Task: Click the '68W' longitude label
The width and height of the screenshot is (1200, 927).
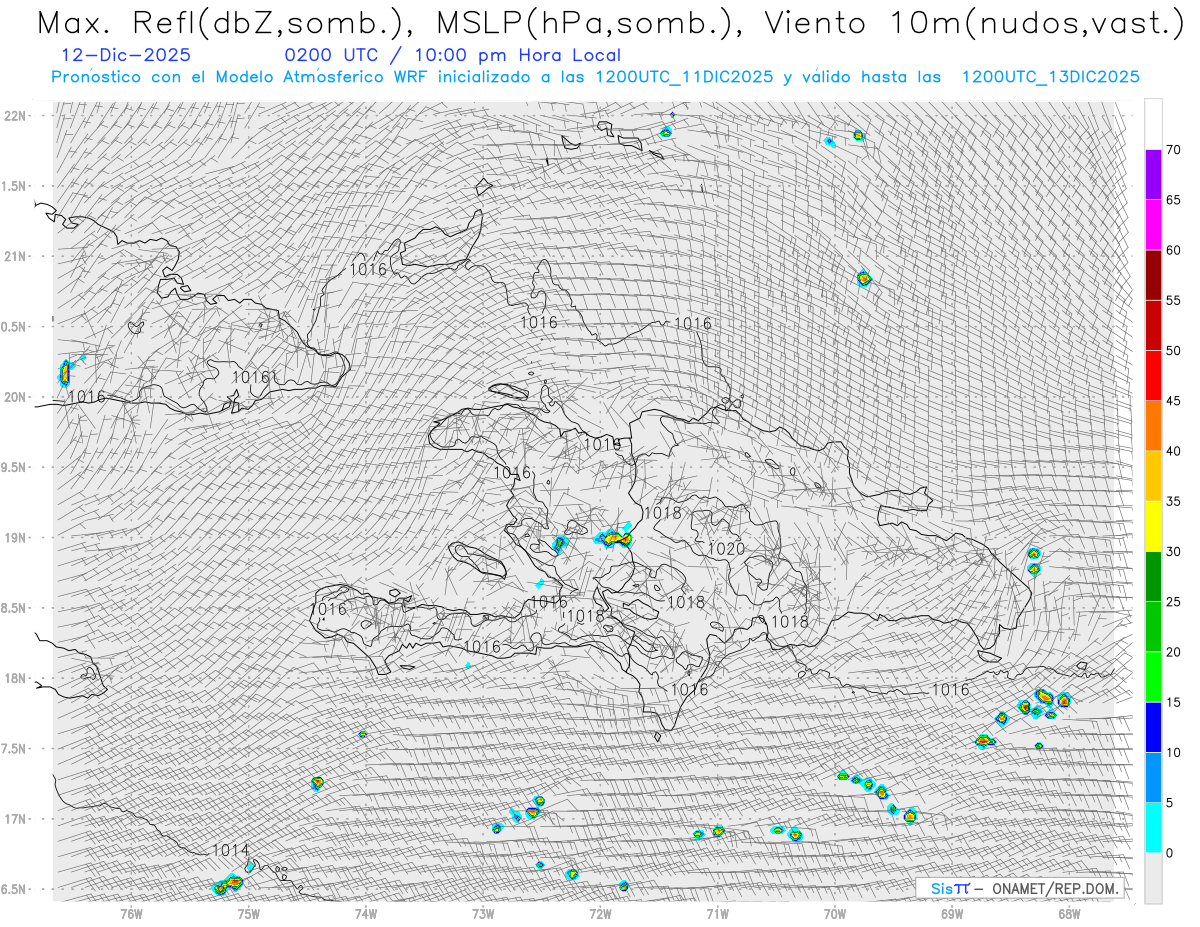Action: 1069,913
